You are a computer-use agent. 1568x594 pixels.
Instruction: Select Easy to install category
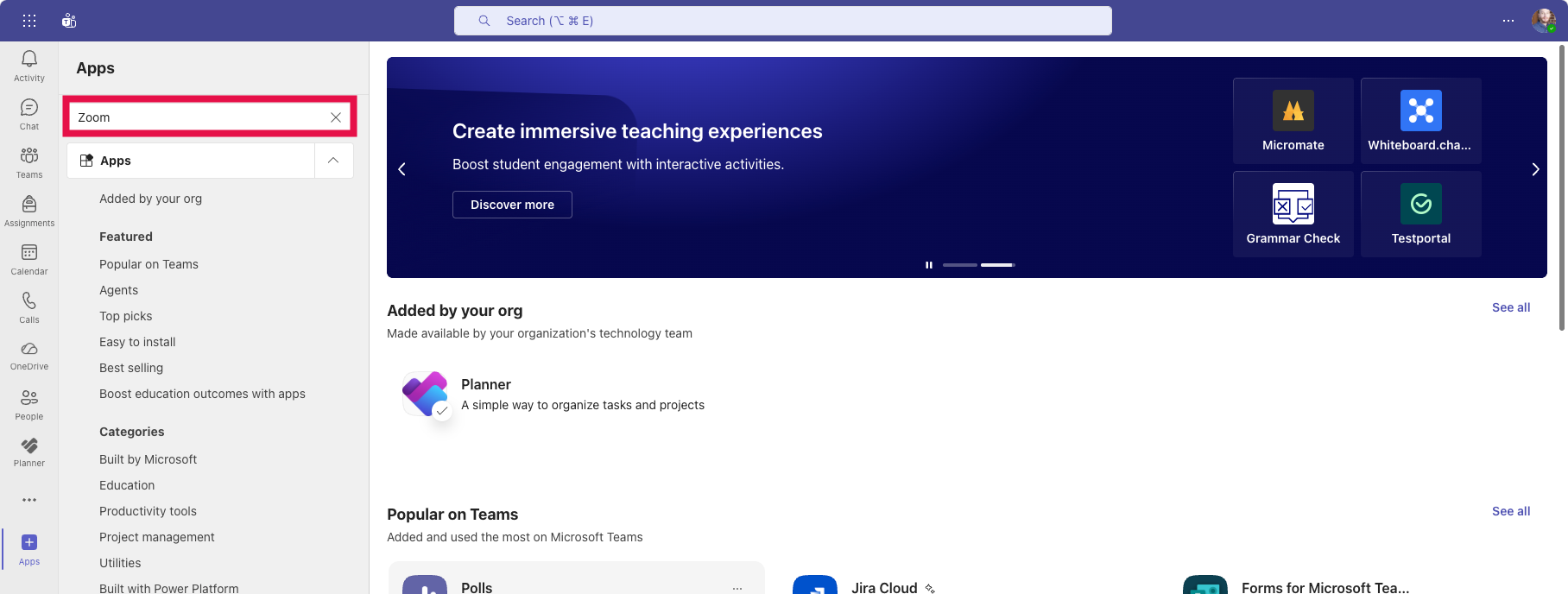click(137, 342)
